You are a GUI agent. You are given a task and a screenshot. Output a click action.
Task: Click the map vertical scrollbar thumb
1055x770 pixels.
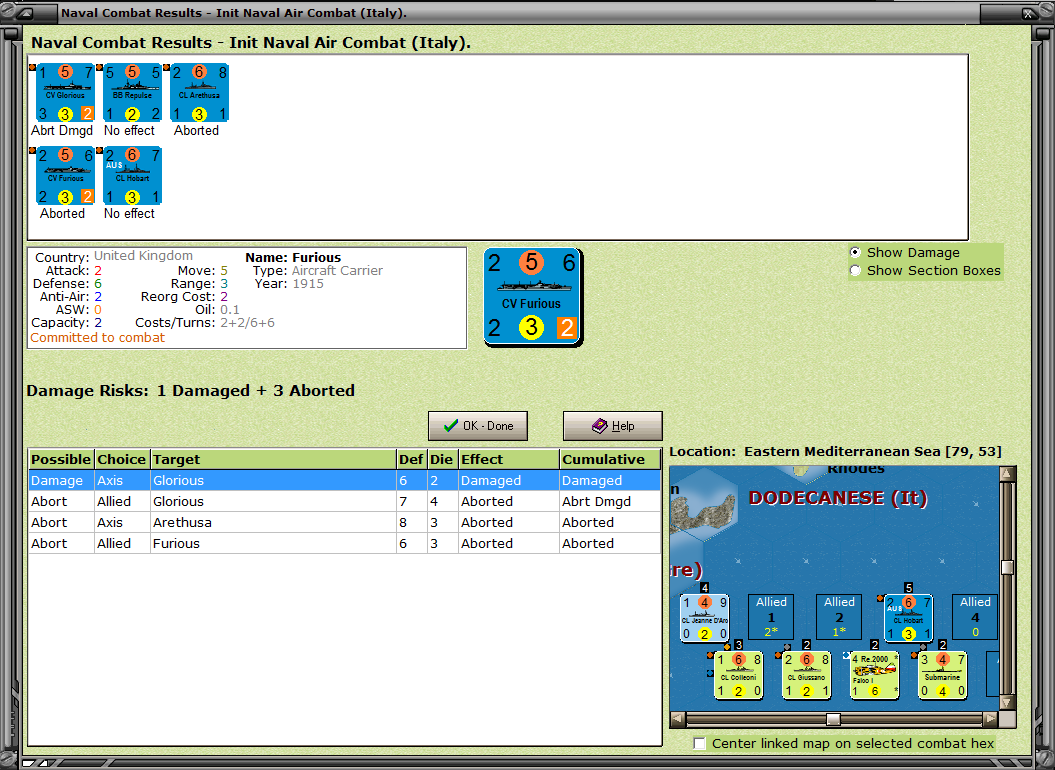click(x=1007, y=567)
